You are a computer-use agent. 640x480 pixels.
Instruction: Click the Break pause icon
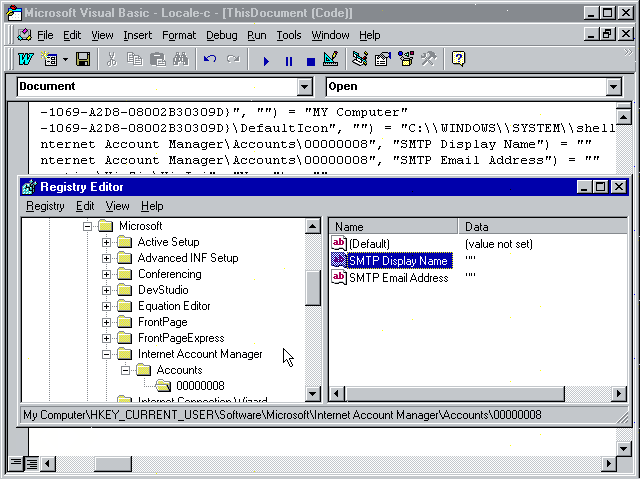click(289, 61)
